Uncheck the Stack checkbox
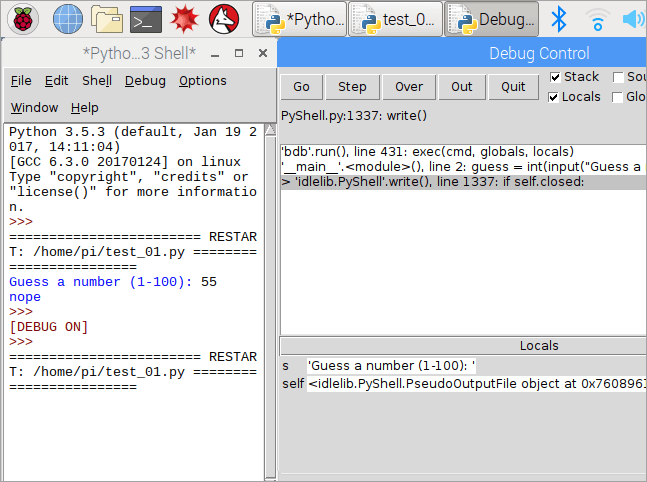 555,77
